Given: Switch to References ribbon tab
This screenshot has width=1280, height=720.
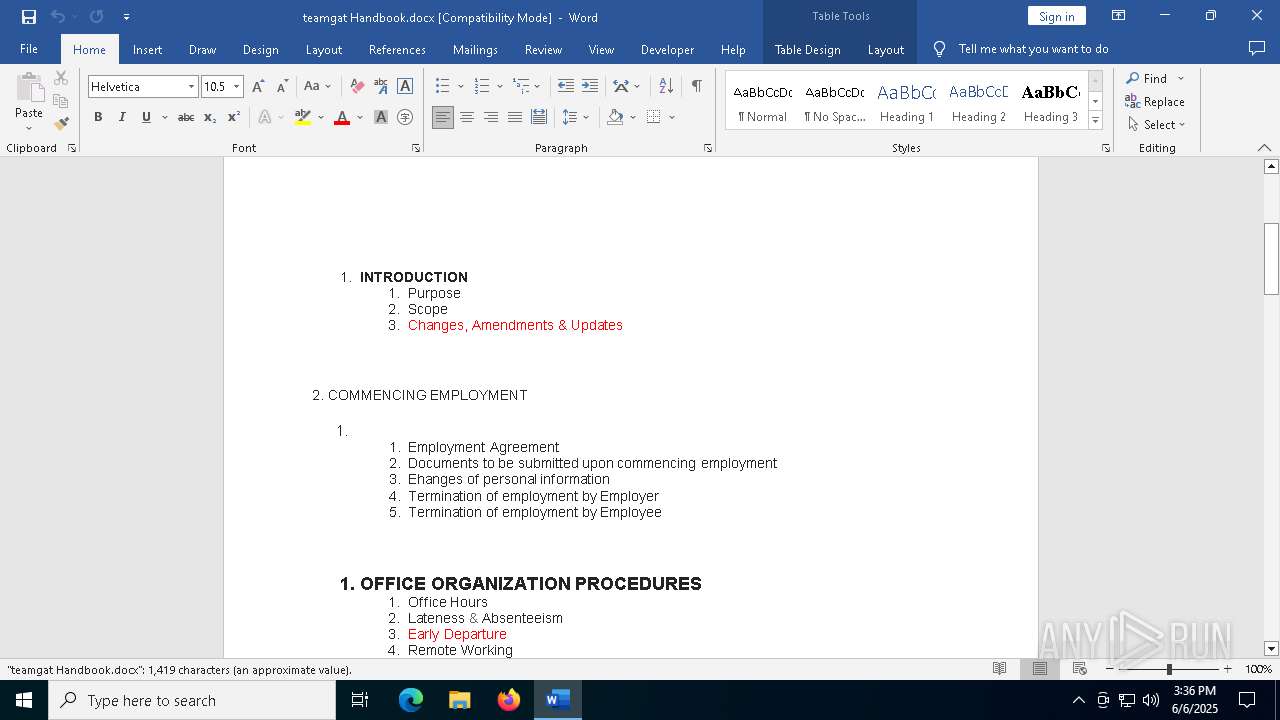Looking at the screenshot, I should point(397,49).
